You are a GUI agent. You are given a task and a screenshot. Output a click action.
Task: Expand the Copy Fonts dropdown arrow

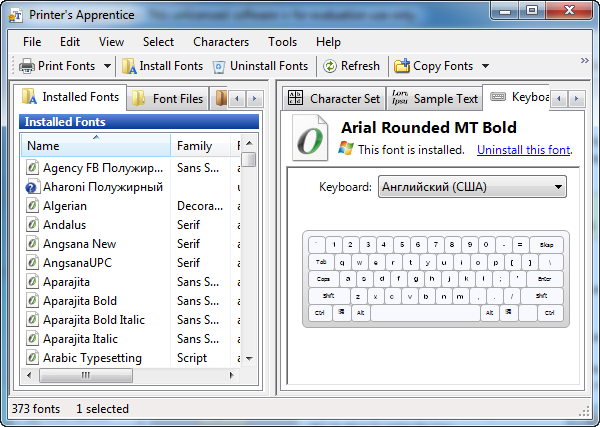485,66
